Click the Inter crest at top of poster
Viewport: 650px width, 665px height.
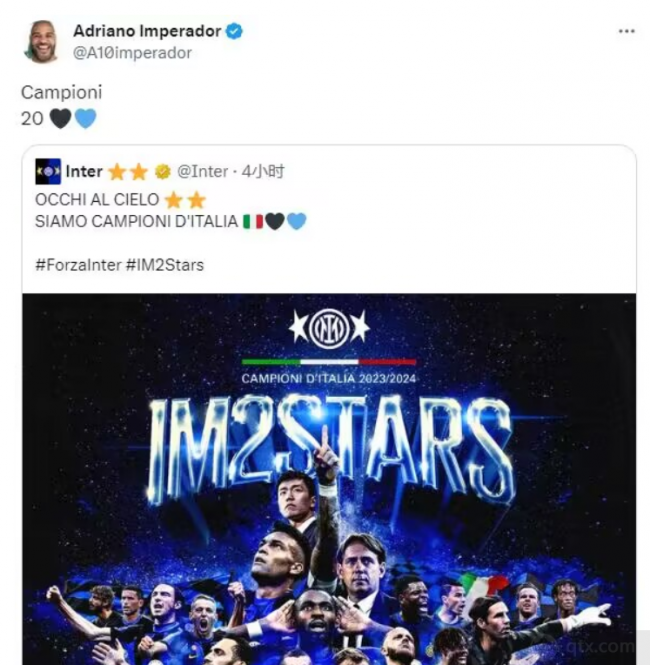[329, 327]
